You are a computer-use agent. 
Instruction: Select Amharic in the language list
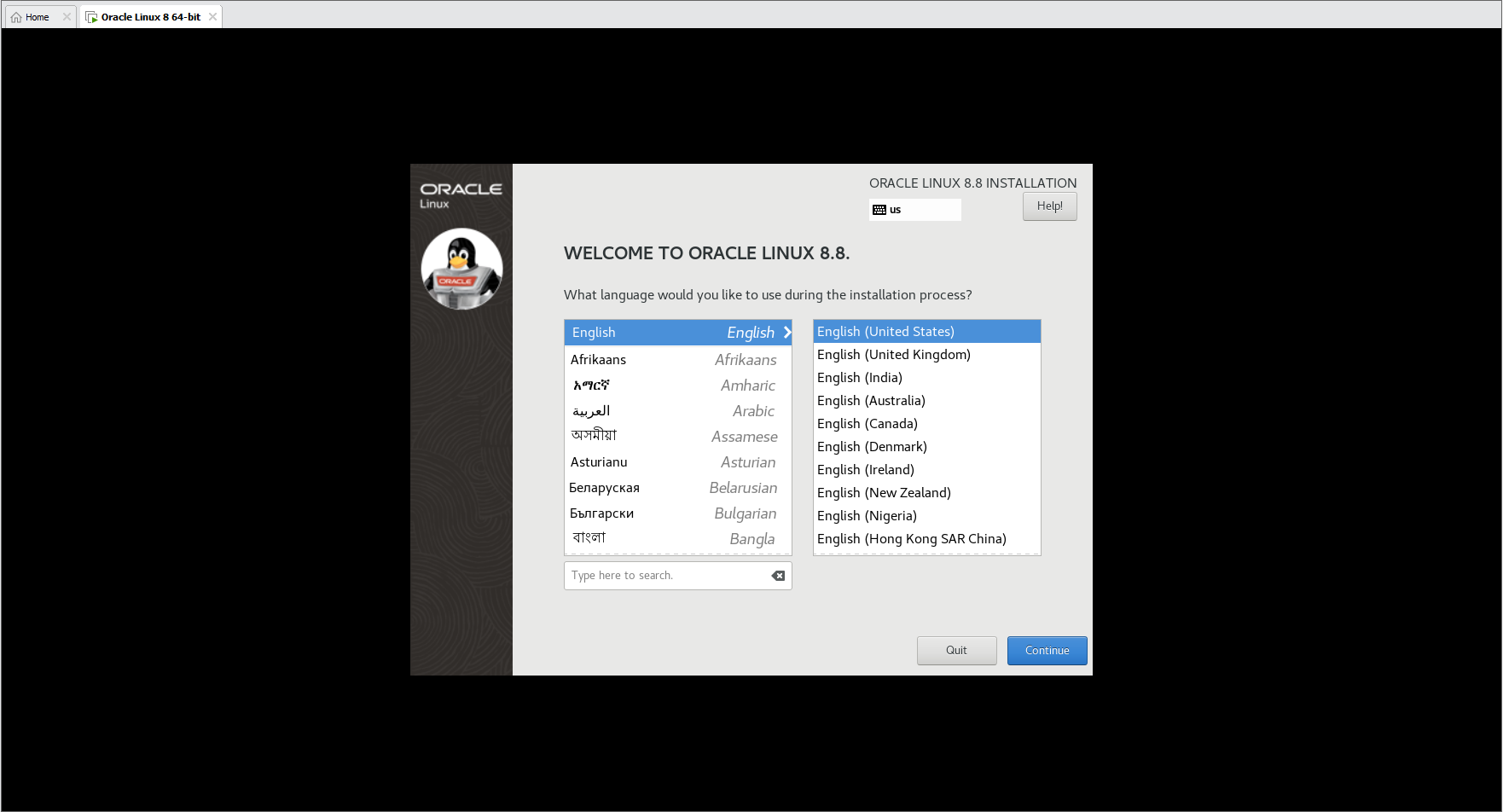677,386
